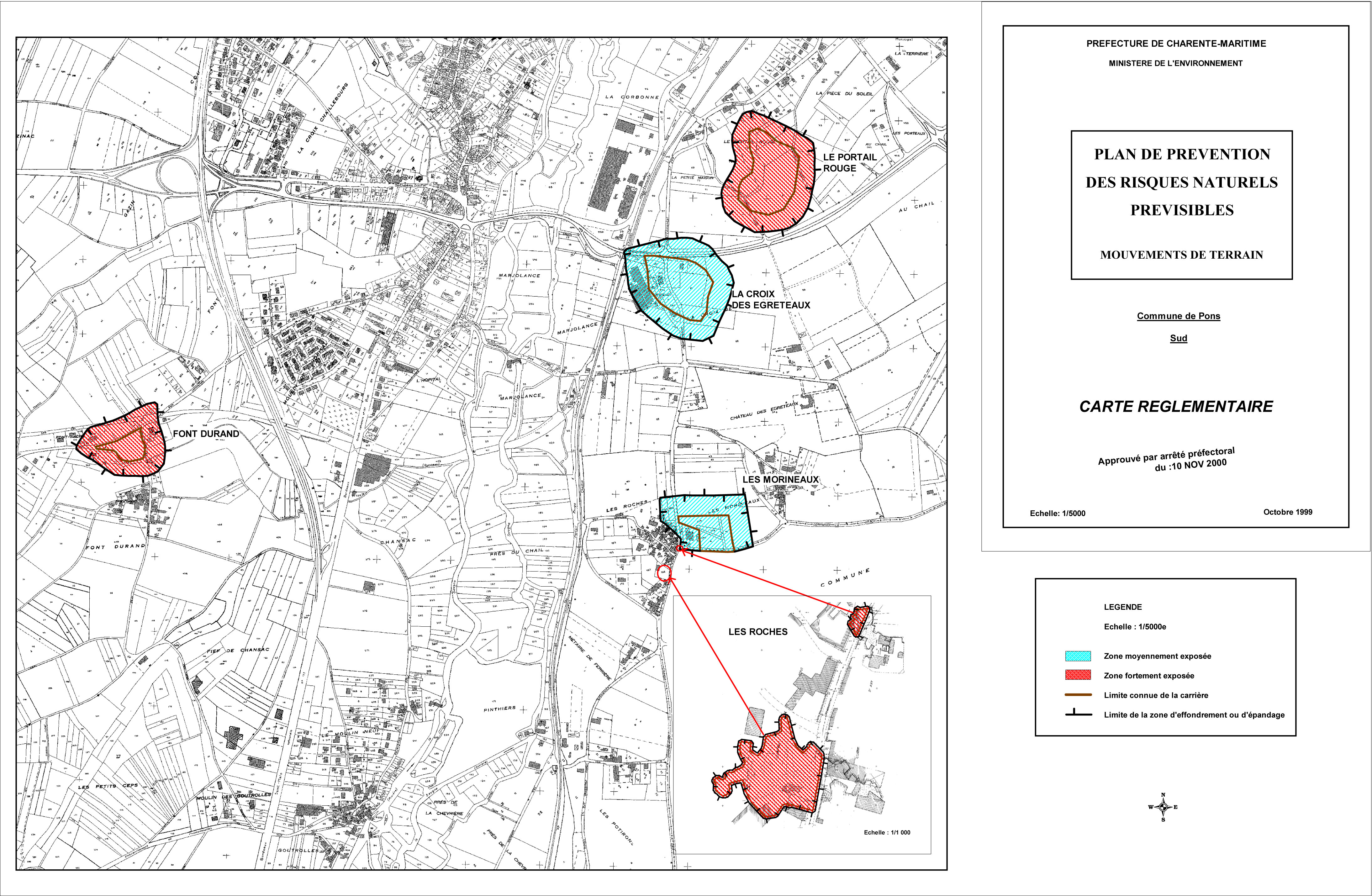1372x896 pixels.
Task: Click the 'FIEF DE CHANSAC' place name
Action: point(238,651)
